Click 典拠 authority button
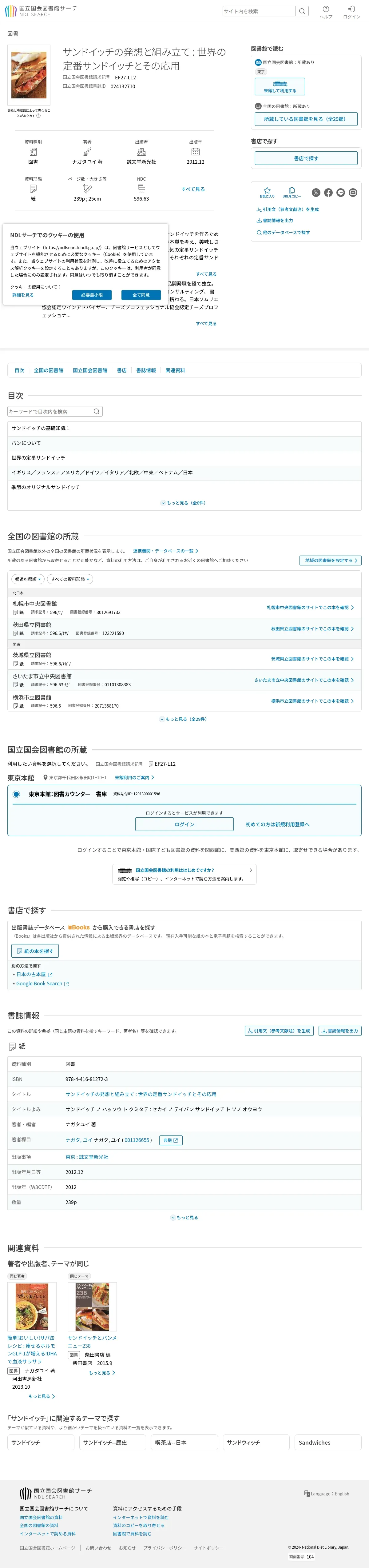The width and height of the screenshot is (369, 1568). (x=170, y=1140)
